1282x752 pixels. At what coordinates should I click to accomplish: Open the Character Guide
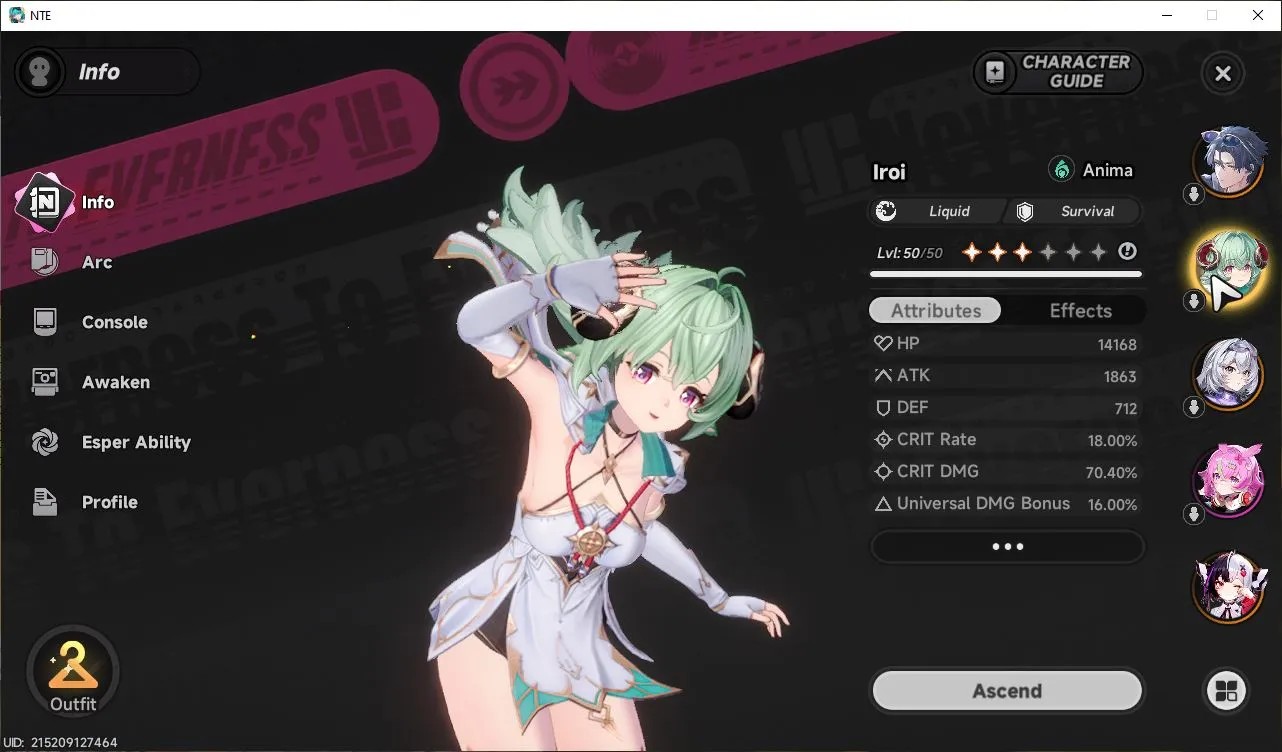pos(1057,72)
